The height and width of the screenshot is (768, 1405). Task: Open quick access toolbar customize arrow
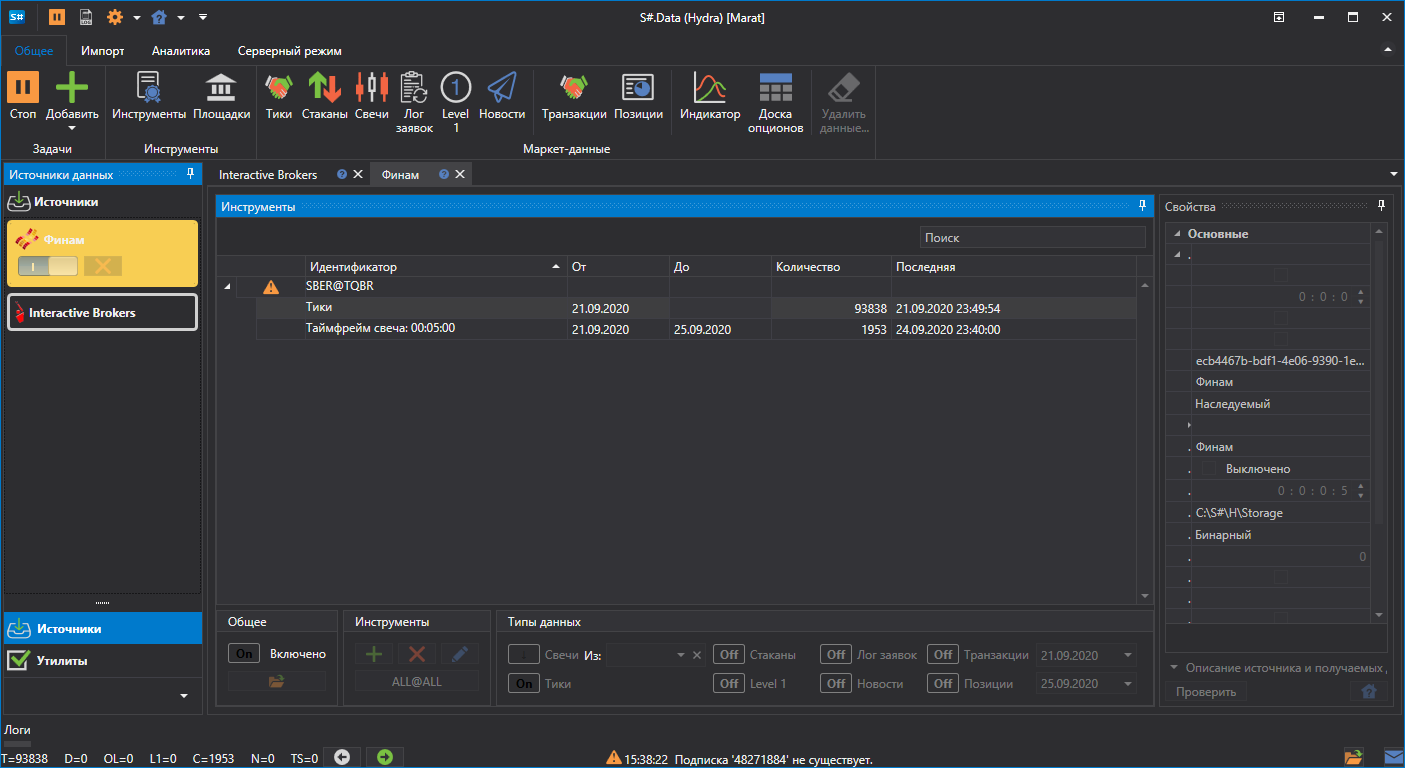click(203, 17)
